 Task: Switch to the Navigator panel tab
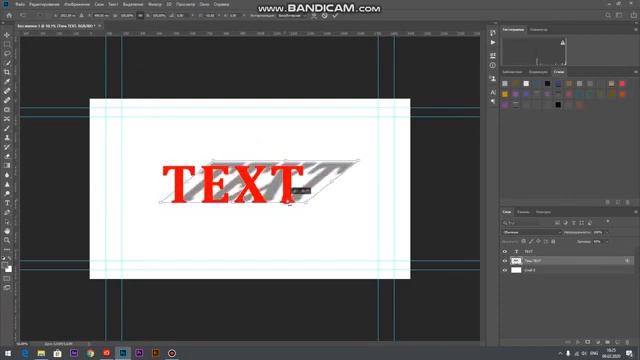click(539, 29)
